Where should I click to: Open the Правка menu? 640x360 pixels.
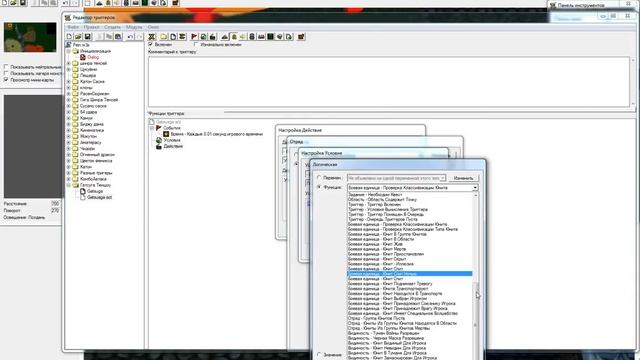91,27
